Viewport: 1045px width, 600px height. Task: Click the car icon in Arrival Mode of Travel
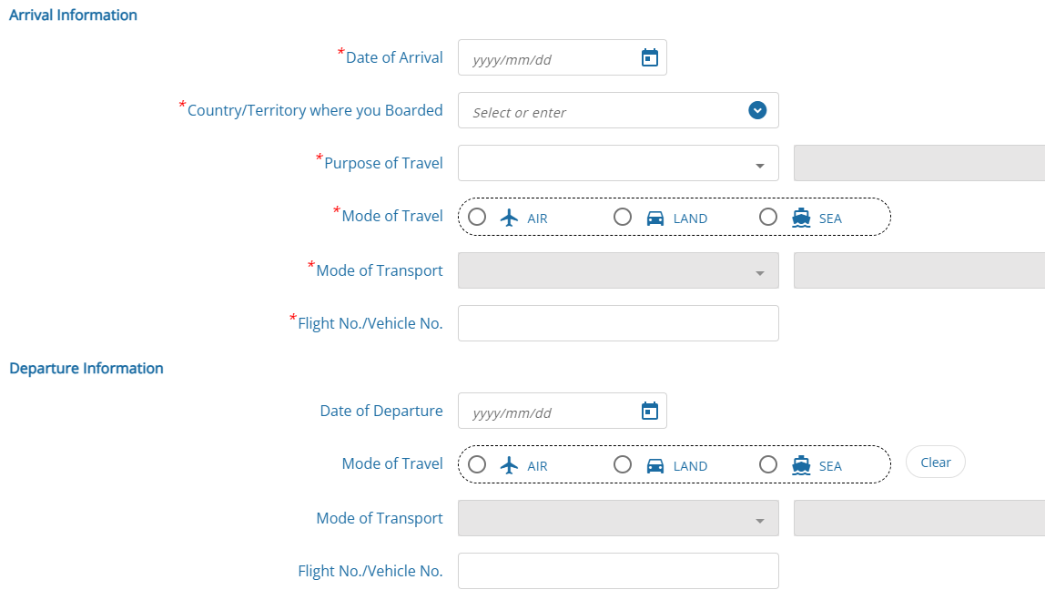click(656, 218)
